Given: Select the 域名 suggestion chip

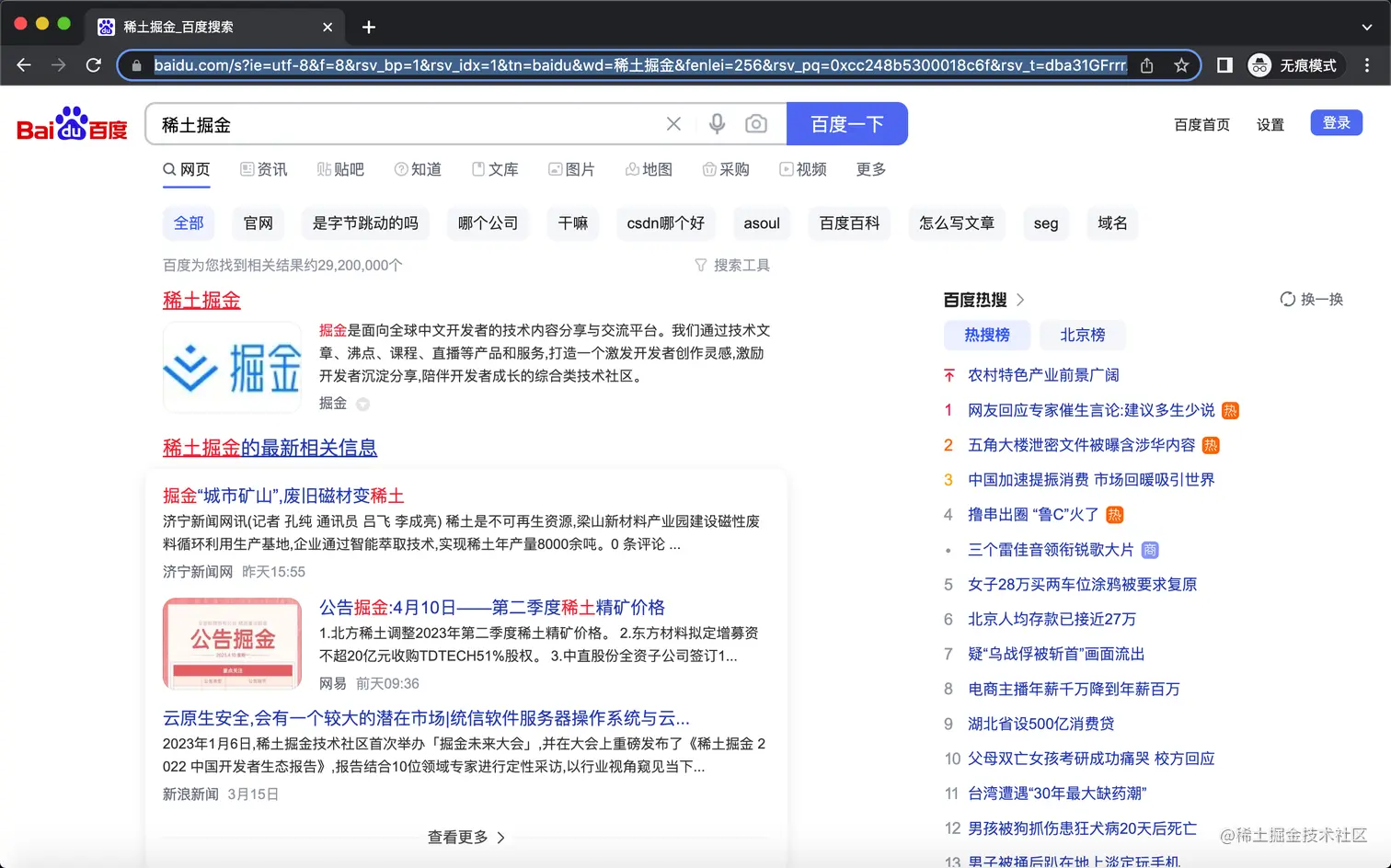Looking at the screenshot, I should pos(1112,223).
